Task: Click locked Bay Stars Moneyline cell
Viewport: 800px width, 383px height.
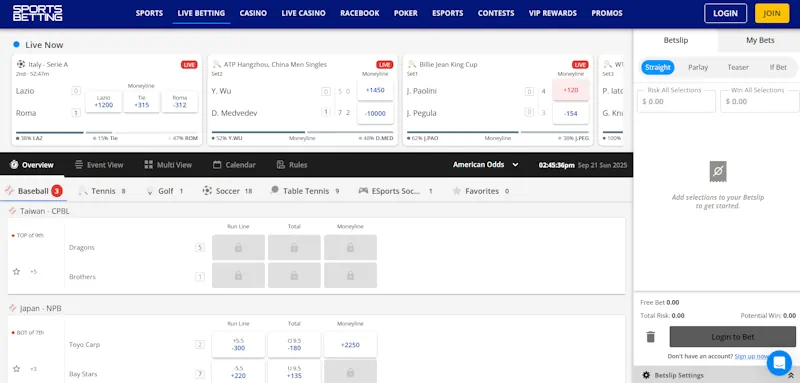Action: coord(351,372)
